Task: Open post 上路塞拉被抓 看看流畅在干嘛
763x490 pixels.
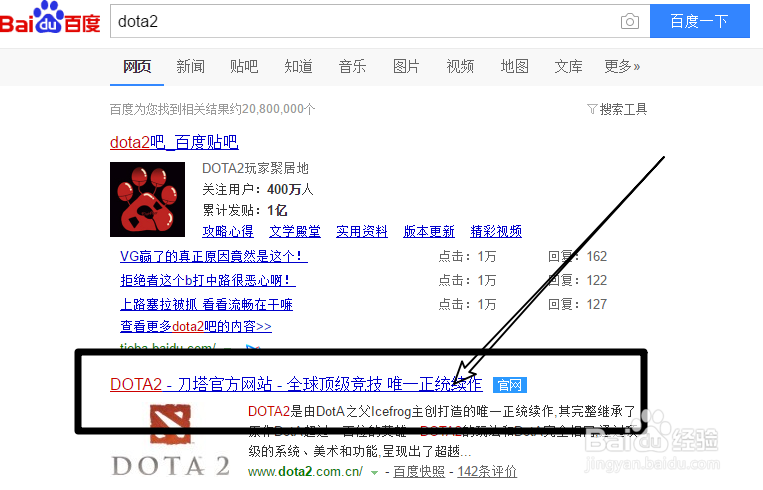Action: 206,304
